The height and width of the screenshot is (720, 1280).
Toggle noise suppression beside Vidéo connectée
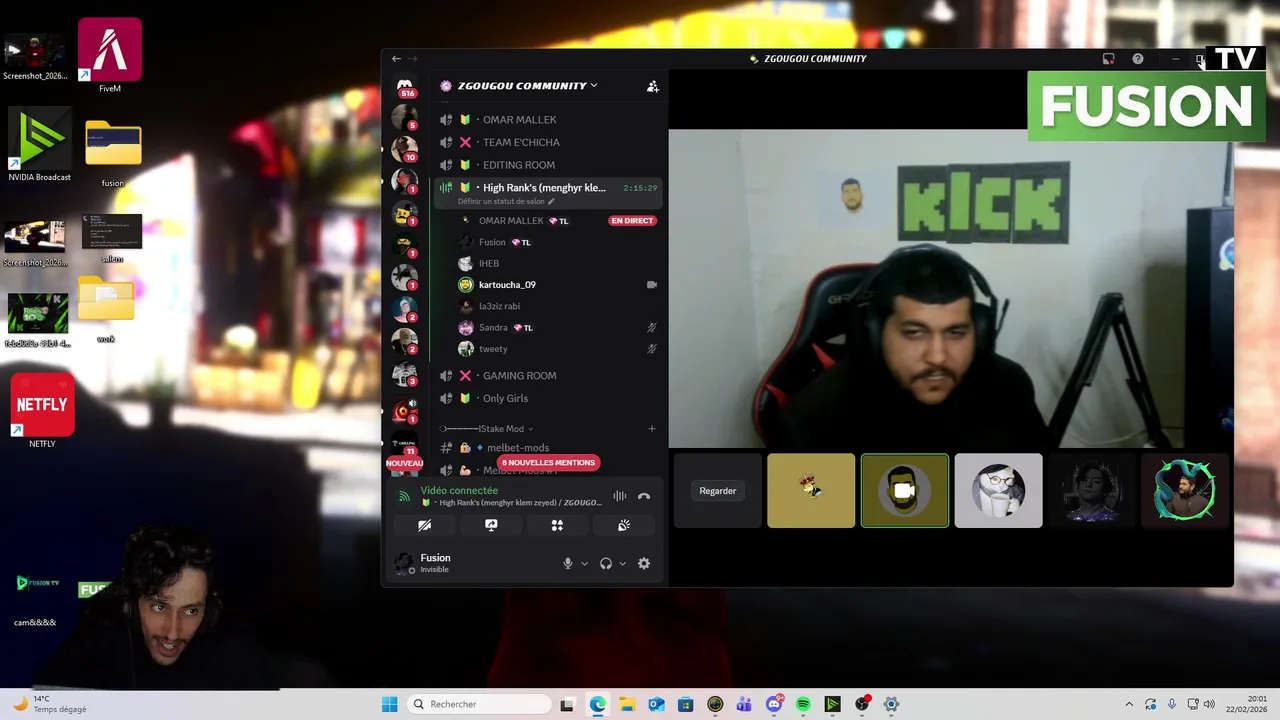[620, 496]
